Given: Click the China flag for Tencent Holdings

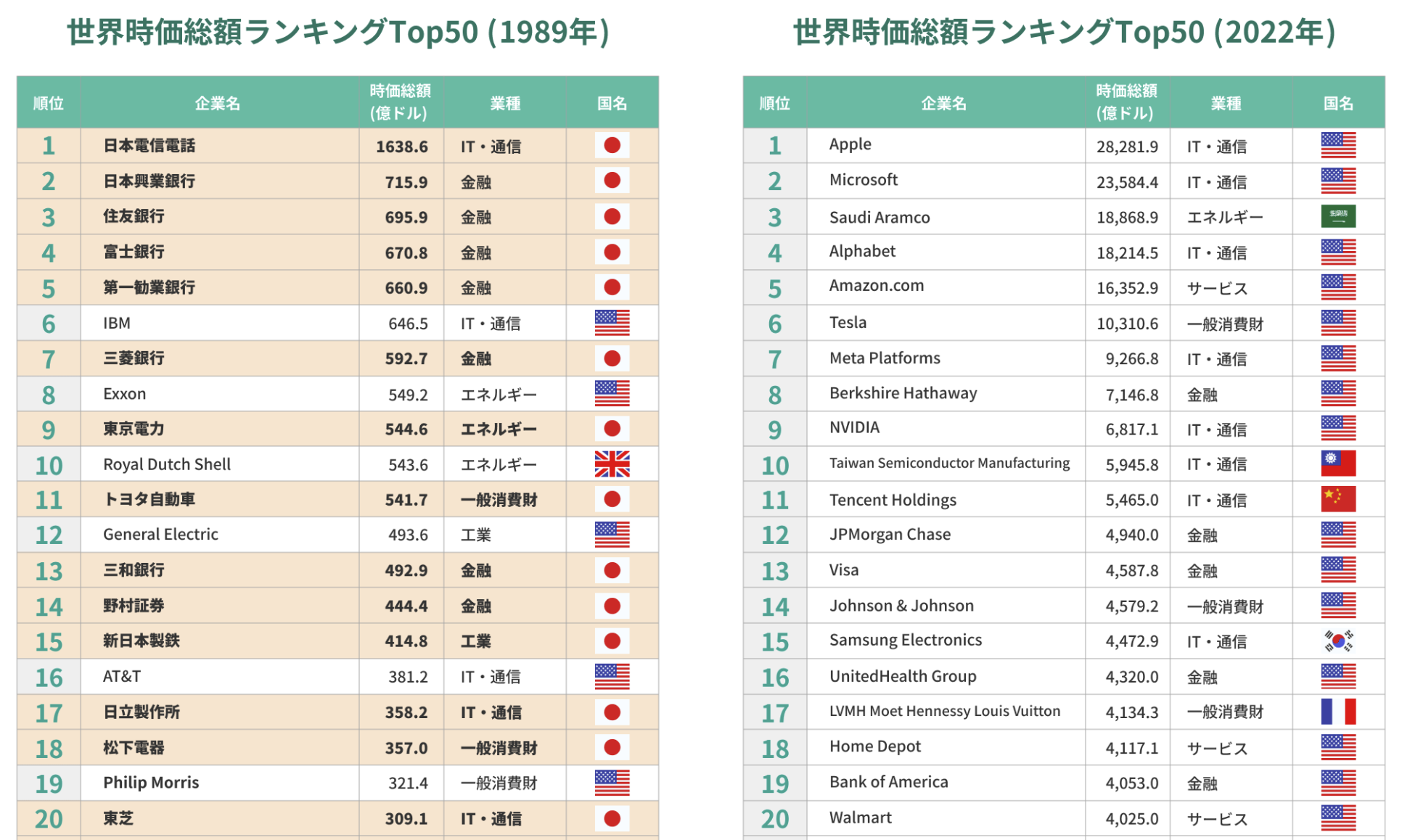Looking at the screenshot, I should coord(1338,499).
